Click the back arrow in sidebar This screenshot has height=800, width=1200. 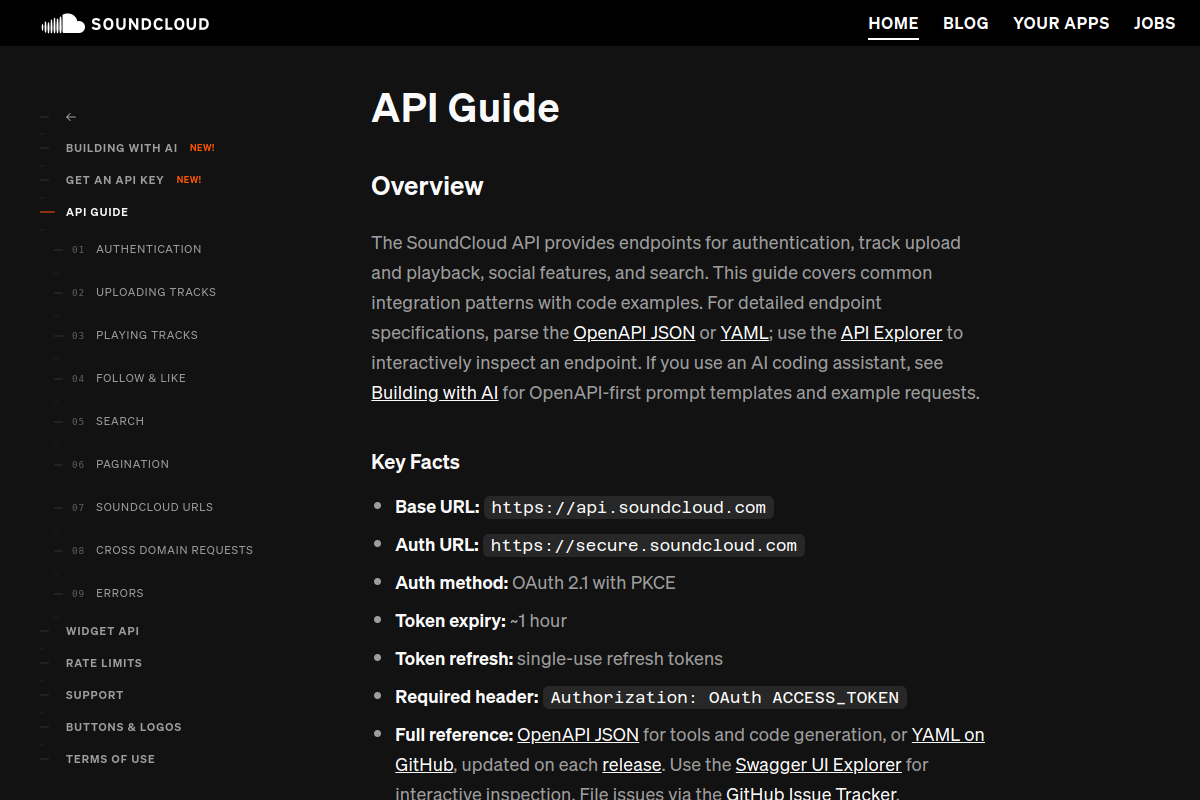coord(71,117)
